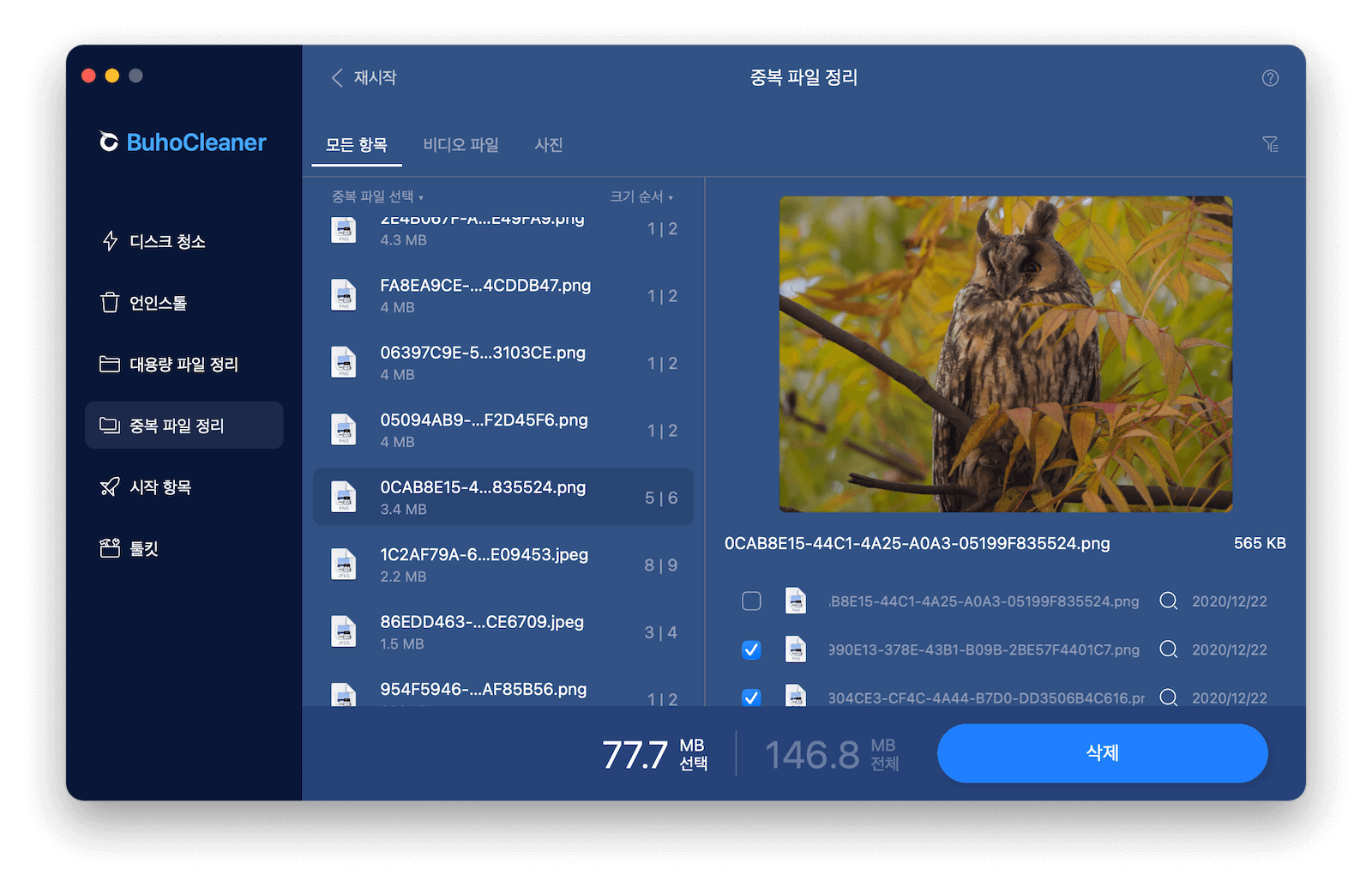This screenshot has height=888, width=1372.
Task: Open 시작 항목 in the sidebar
Action: tap(184, 487)
